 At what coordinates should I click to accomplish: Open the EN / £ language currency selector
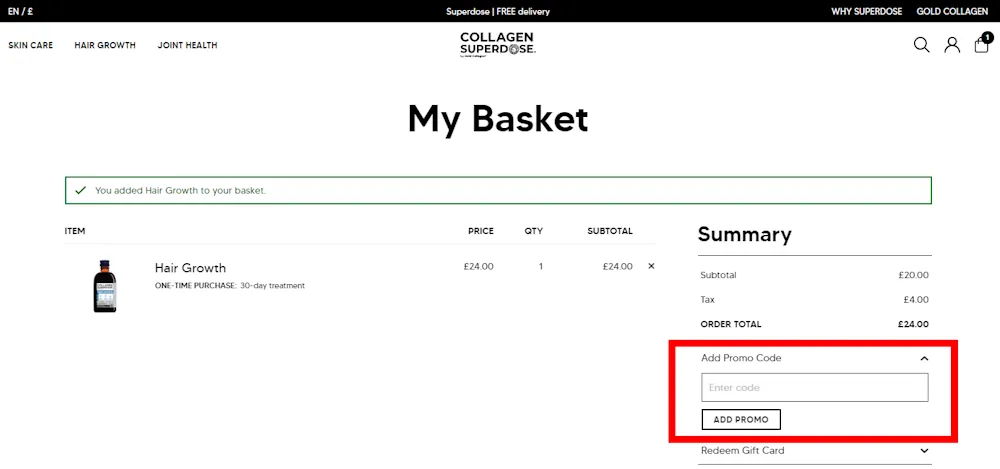point(20,11)
